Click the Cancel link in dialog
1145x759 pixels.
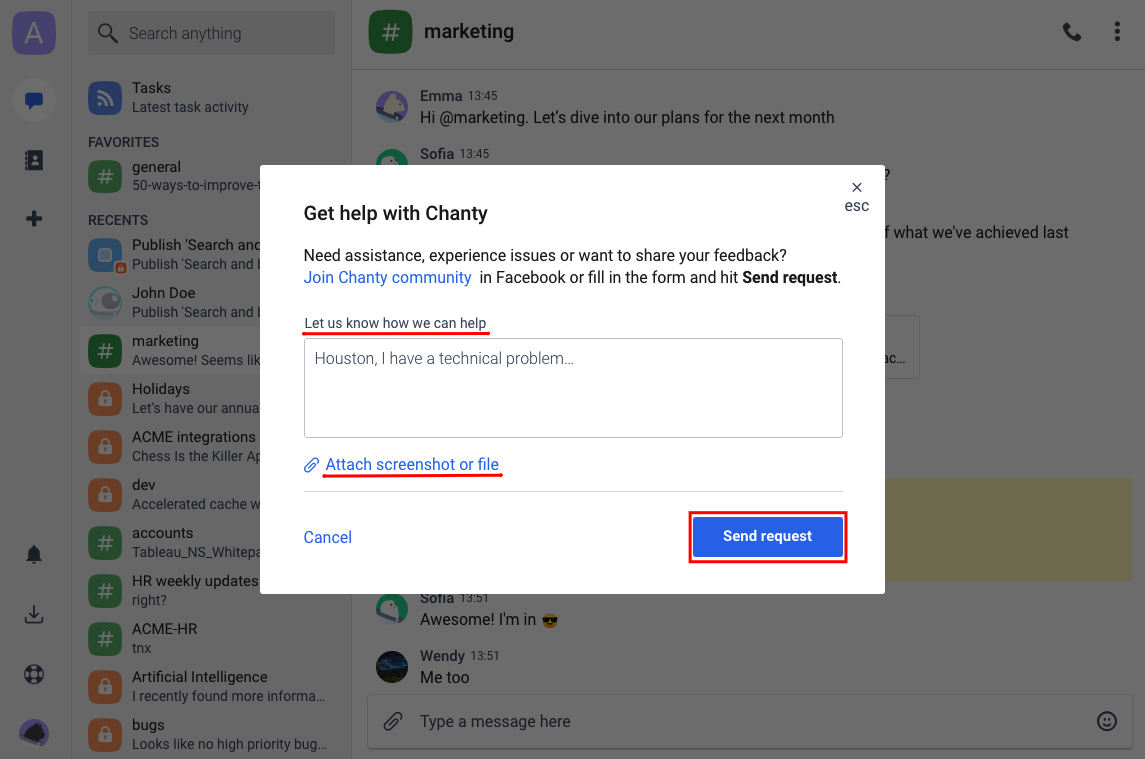[327, 538]
